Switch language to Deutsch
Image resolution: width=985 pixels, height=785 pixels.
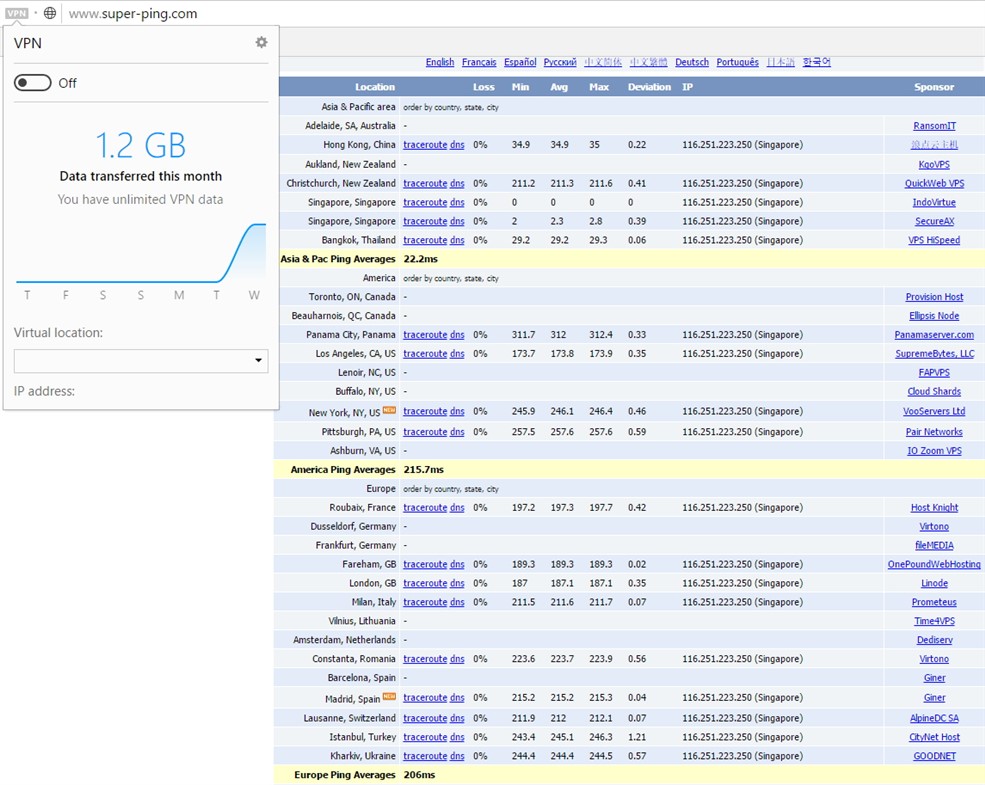tap(692, 62)
